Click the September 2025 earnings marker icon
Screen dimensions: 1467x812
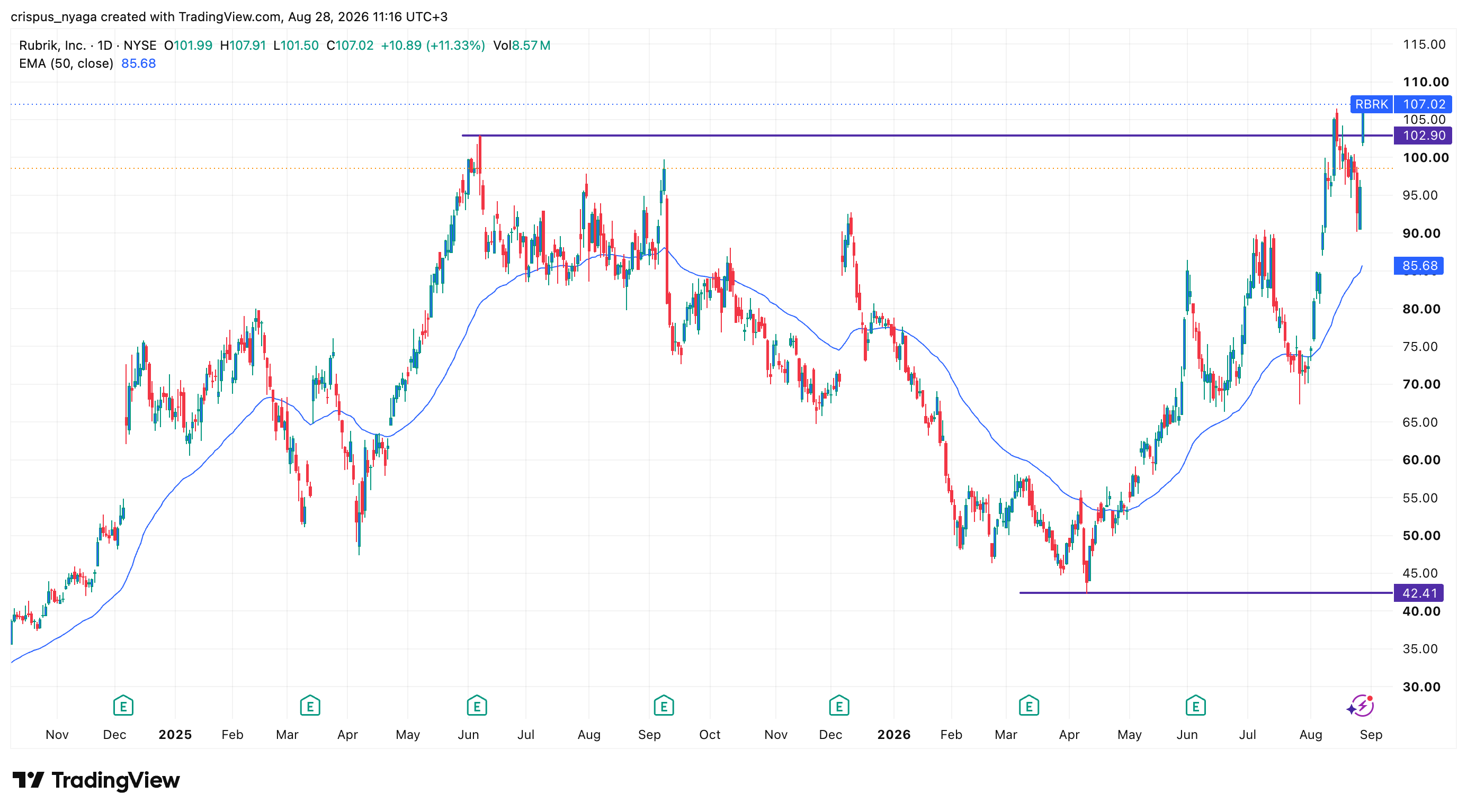664,706
